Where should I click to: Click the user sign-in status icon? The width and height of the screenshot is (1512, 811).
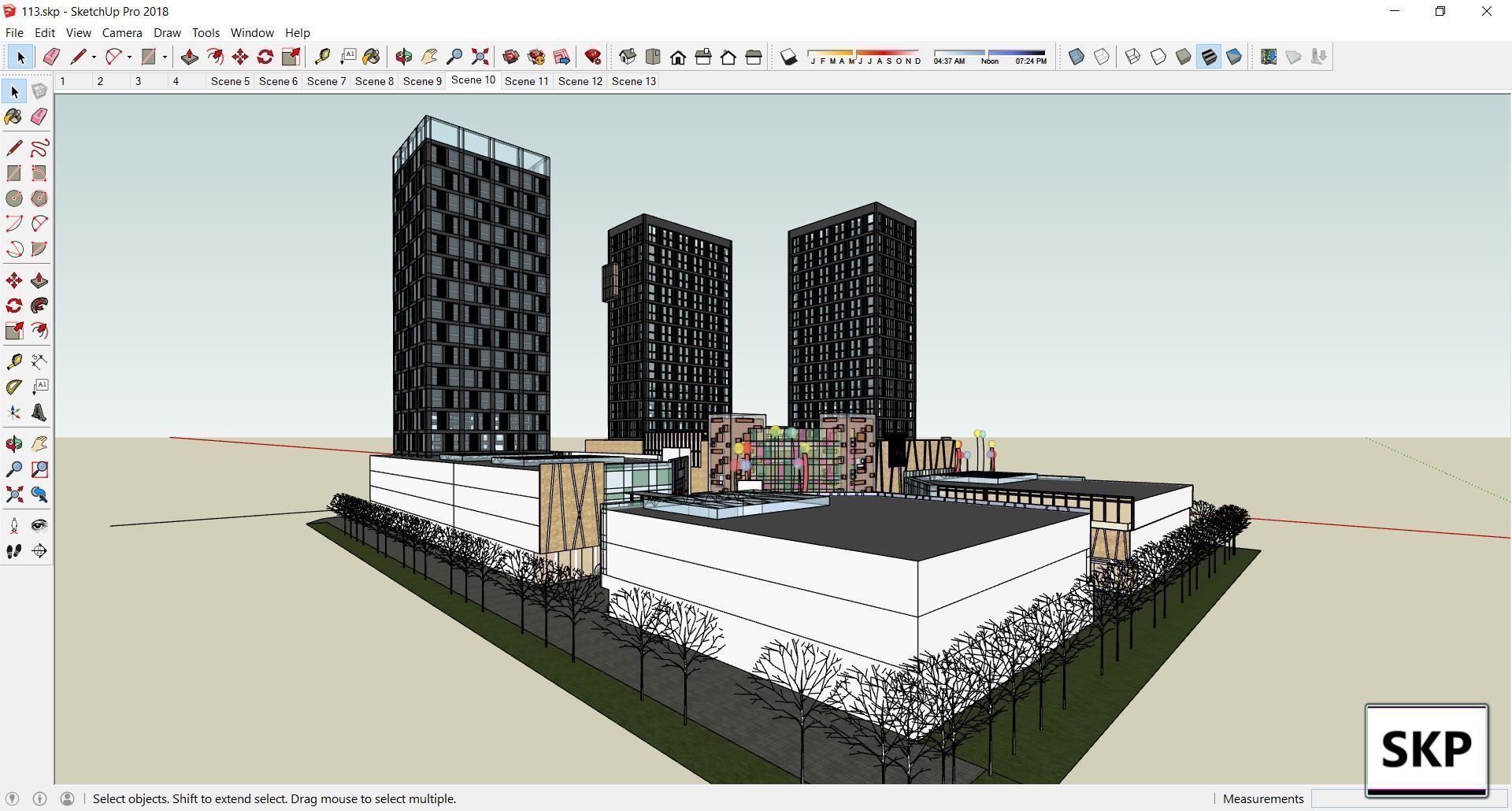coord(68,798)
